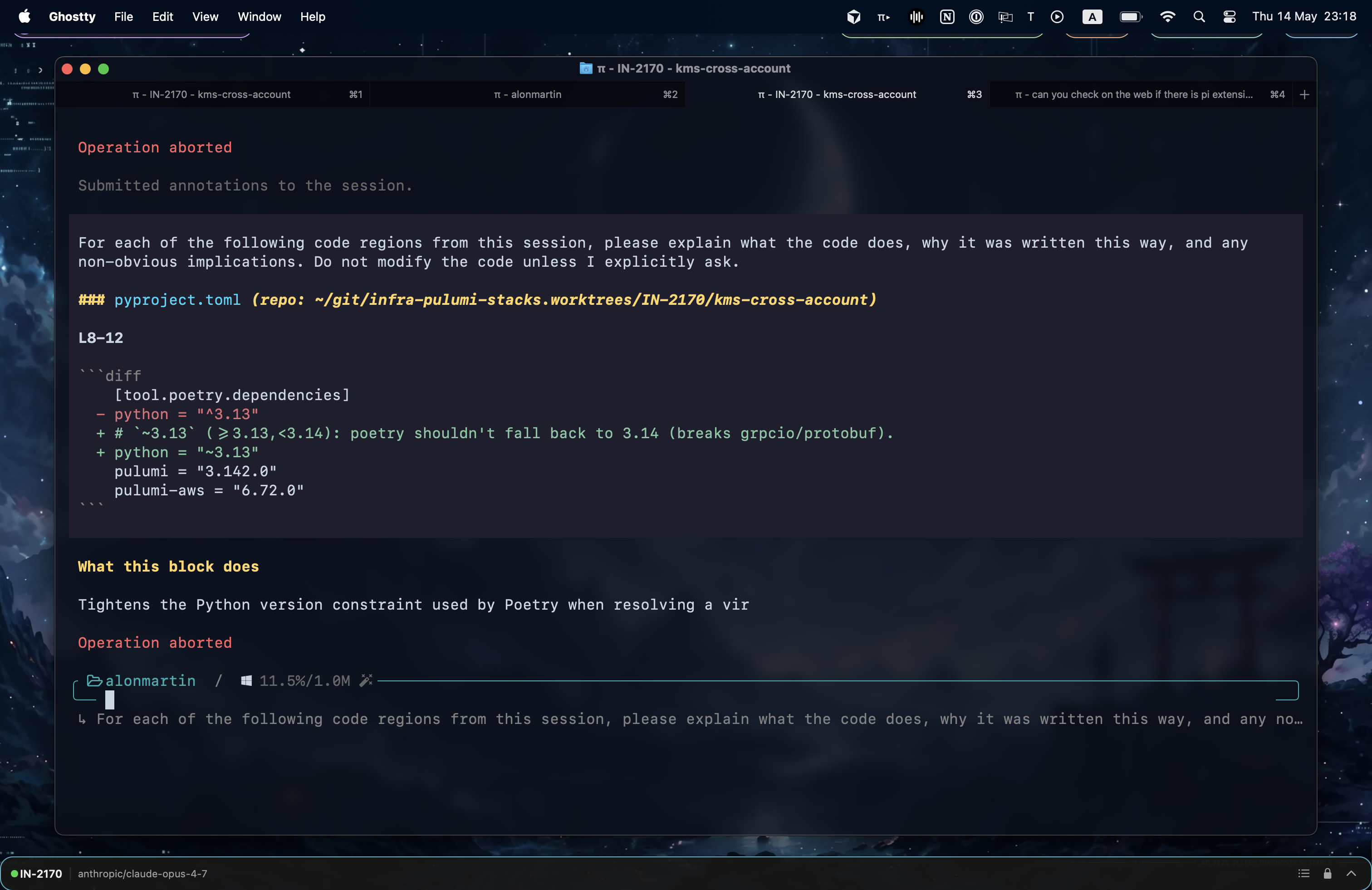Open the View menu
Viewport: 1372px width, 890px height.
point(205,17)
